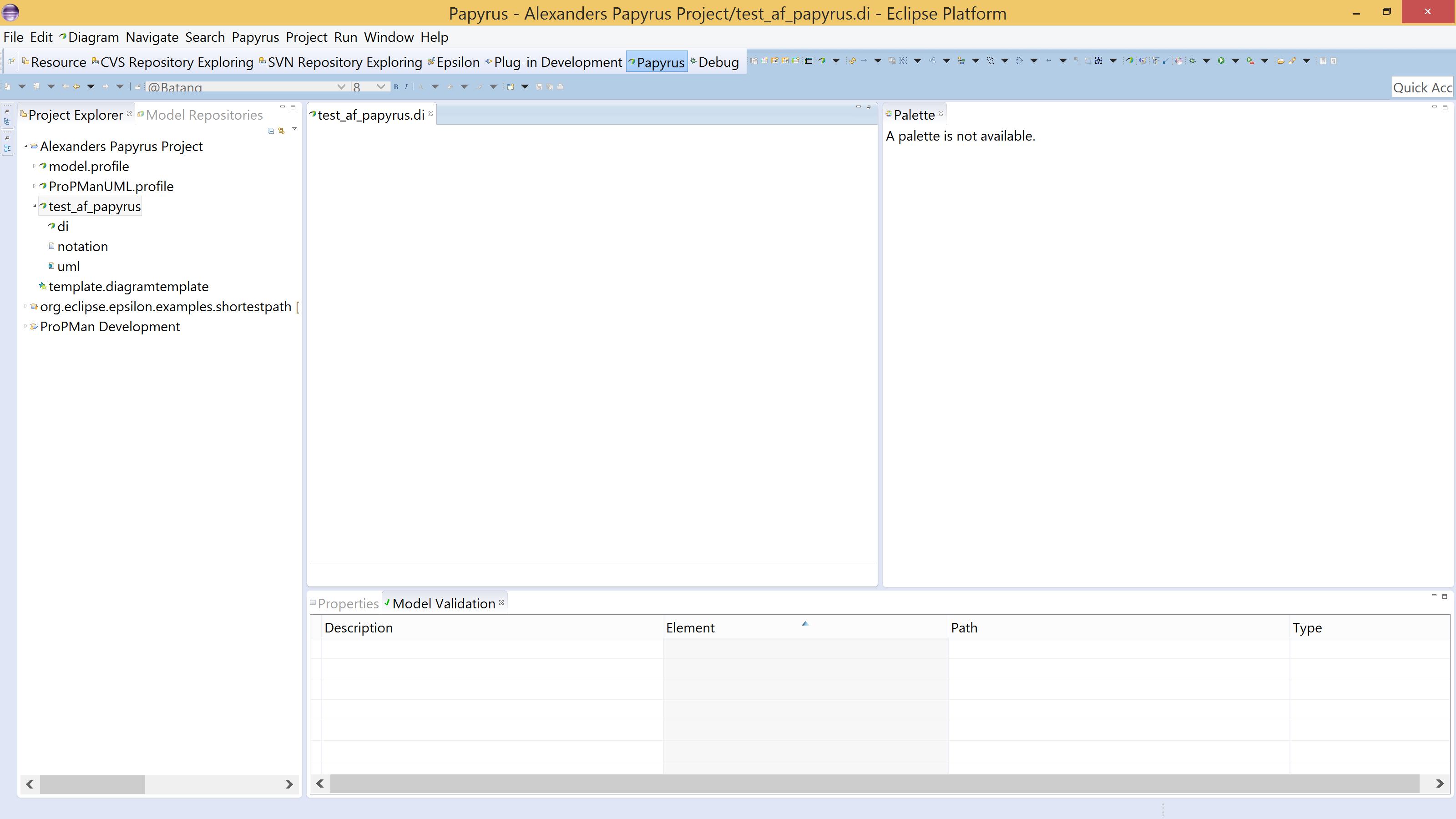Click the blue line connector icon
Viewport: 1456px width, 819px height.
point(1166,61)
